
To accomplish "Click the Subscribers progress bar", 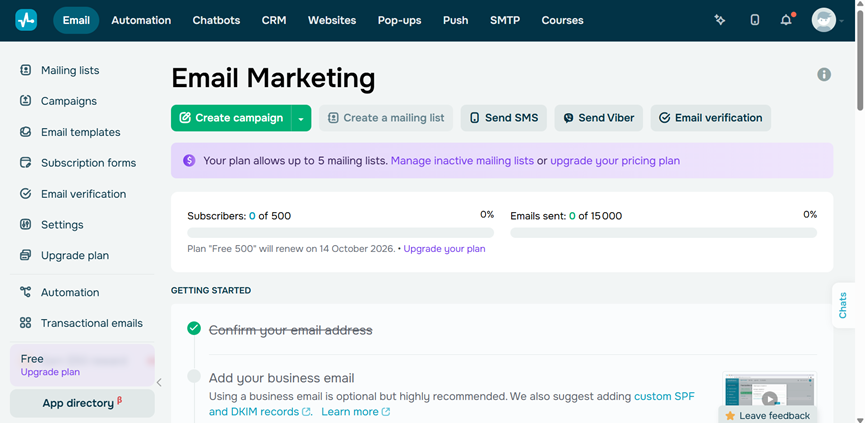I will point(340,233).
